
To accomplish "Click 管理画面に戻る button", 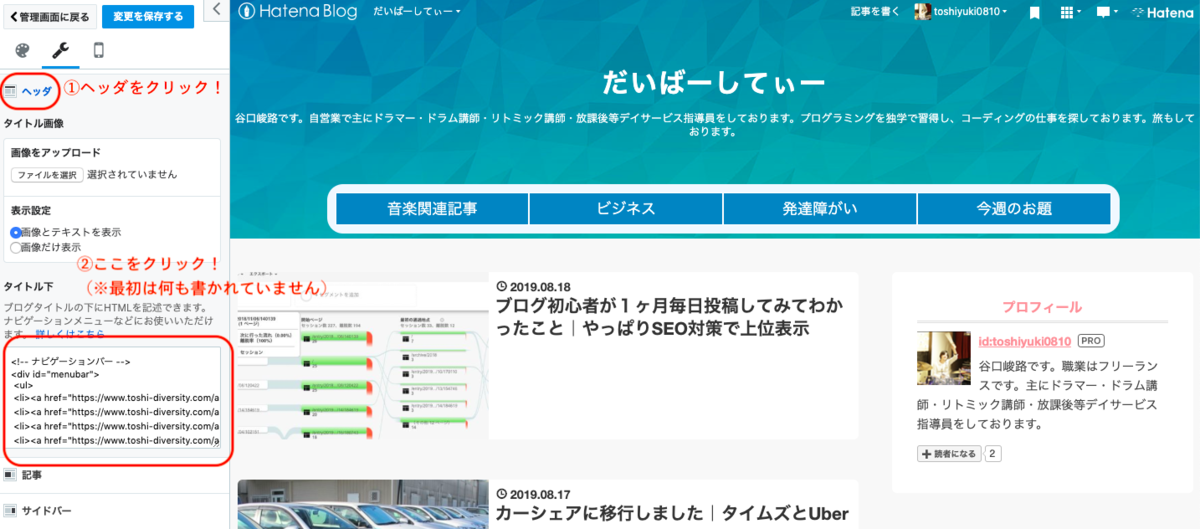I will pyautogui.click(x=50, y=17).
